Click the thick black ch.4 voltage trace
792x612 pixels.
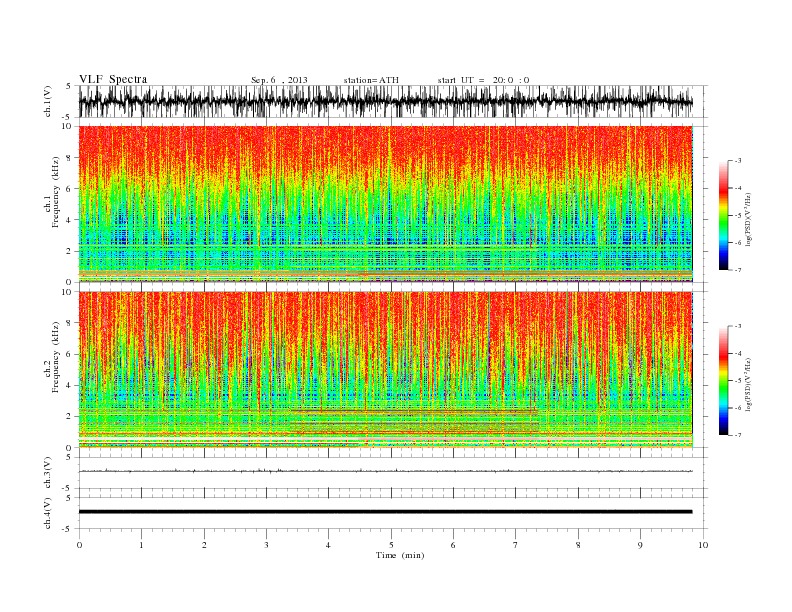click(x=386, y=512)
